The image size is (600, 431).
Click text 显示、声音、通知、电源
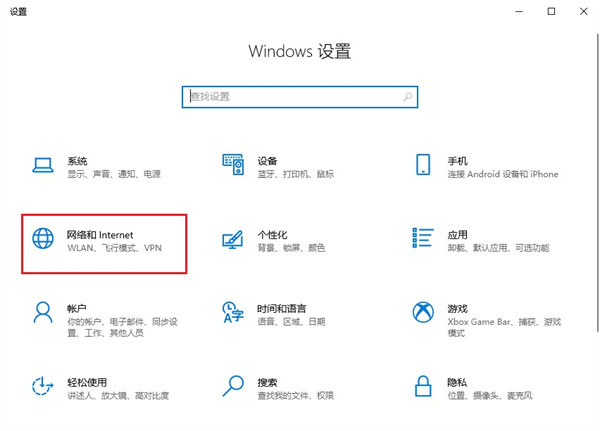114,174
